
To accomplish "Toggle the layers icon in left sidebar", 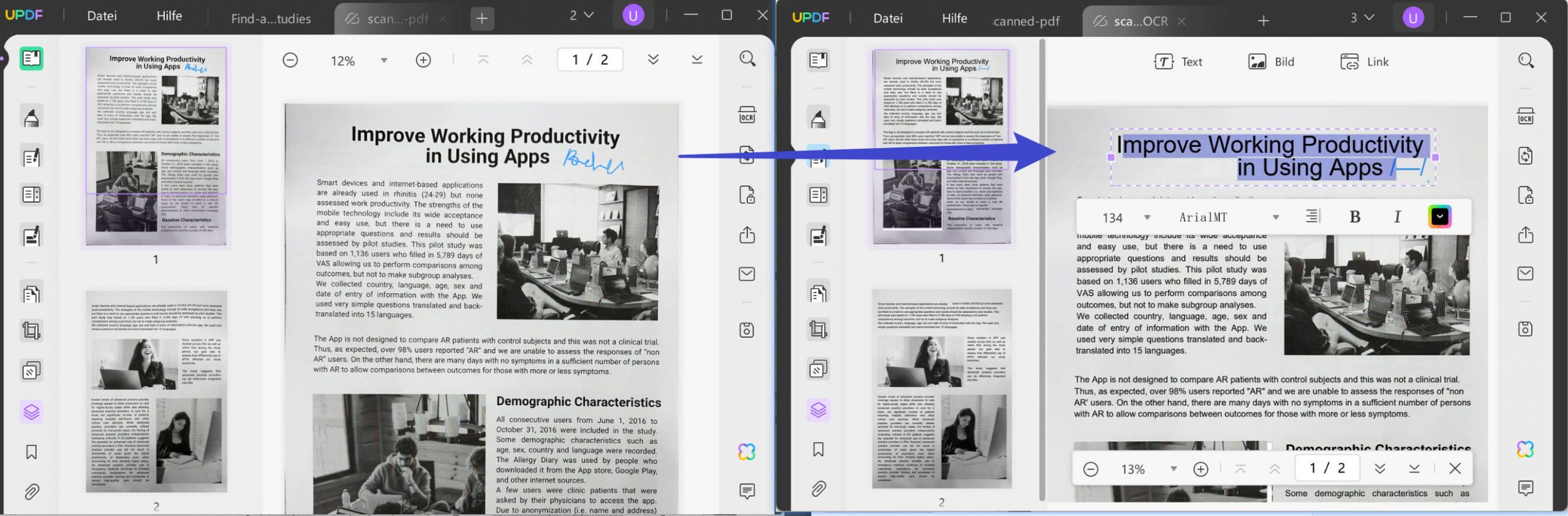I will (31, 412).
